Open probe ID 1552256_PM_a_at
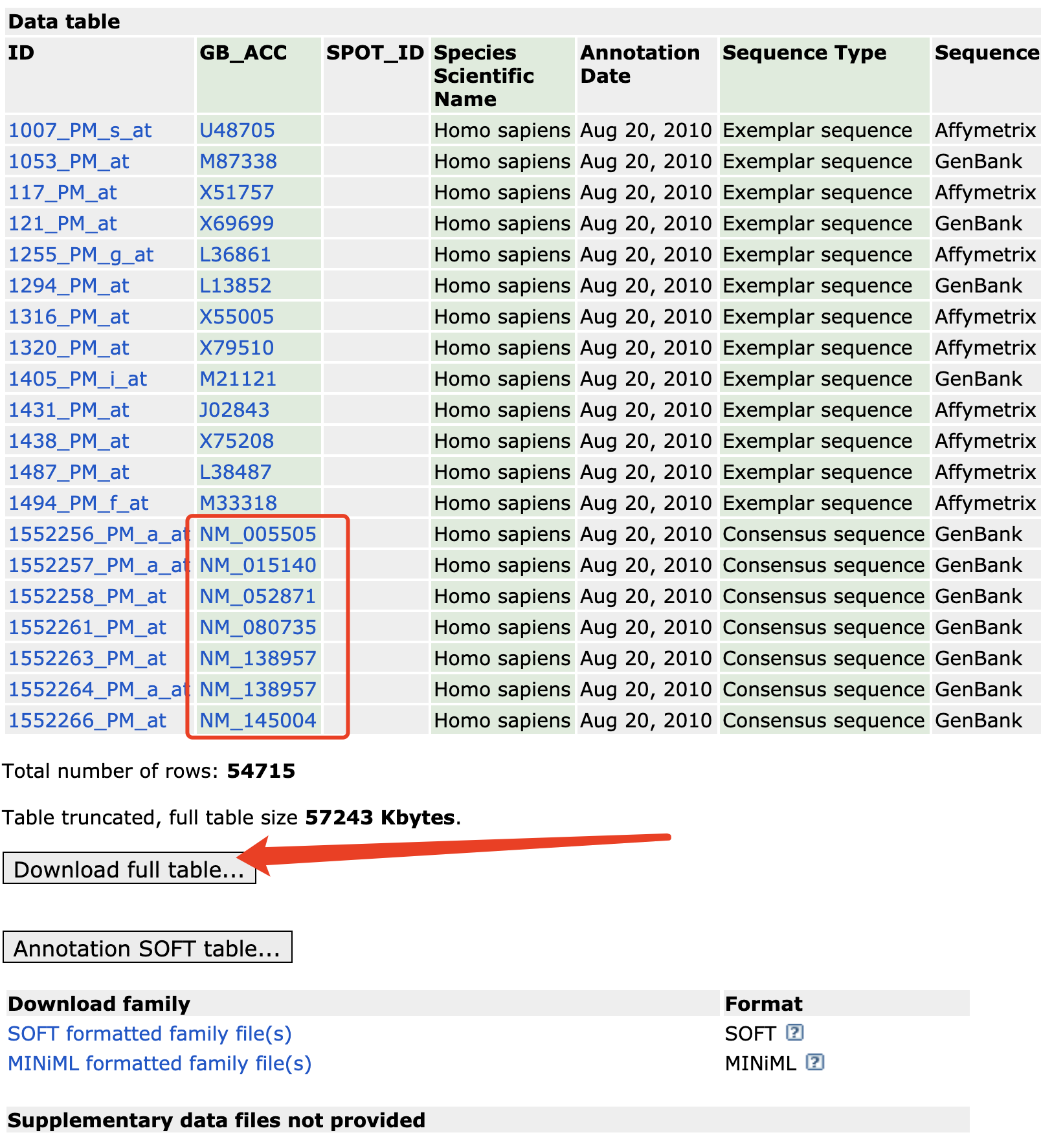Image resolution: width=1041 pixels, height=1148 pixels. tap(98, 535)
